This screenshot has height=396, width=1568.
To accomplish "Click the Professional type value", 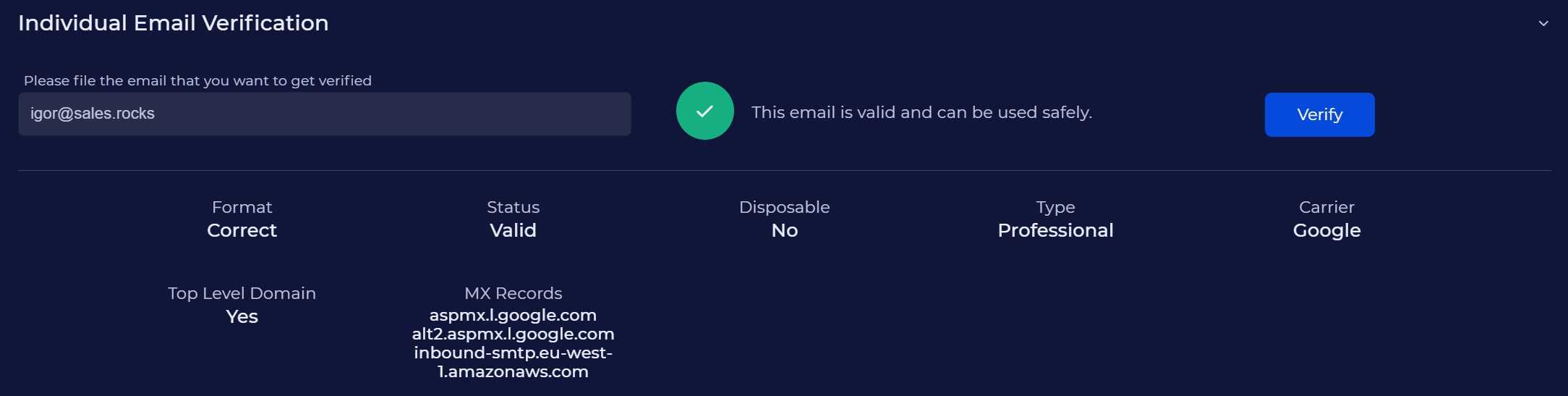I will (x=1055, y=230).
